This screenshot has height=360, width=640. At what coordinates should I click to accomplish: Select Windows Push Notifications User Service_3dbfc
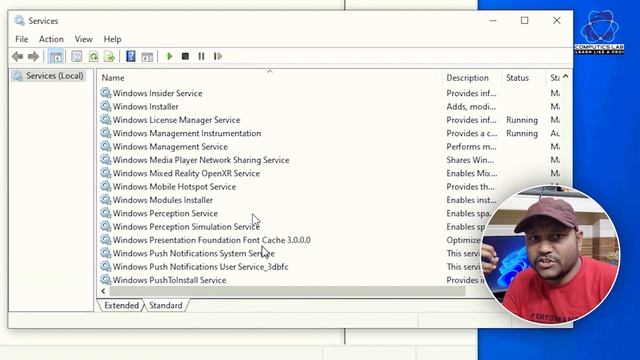200,267
